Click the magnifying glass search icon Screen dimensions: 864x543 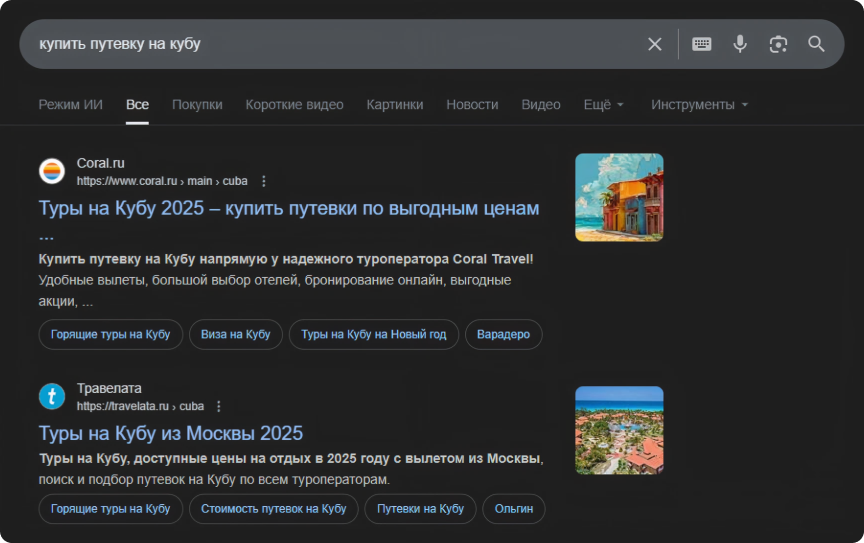click(x=816, y=44)
